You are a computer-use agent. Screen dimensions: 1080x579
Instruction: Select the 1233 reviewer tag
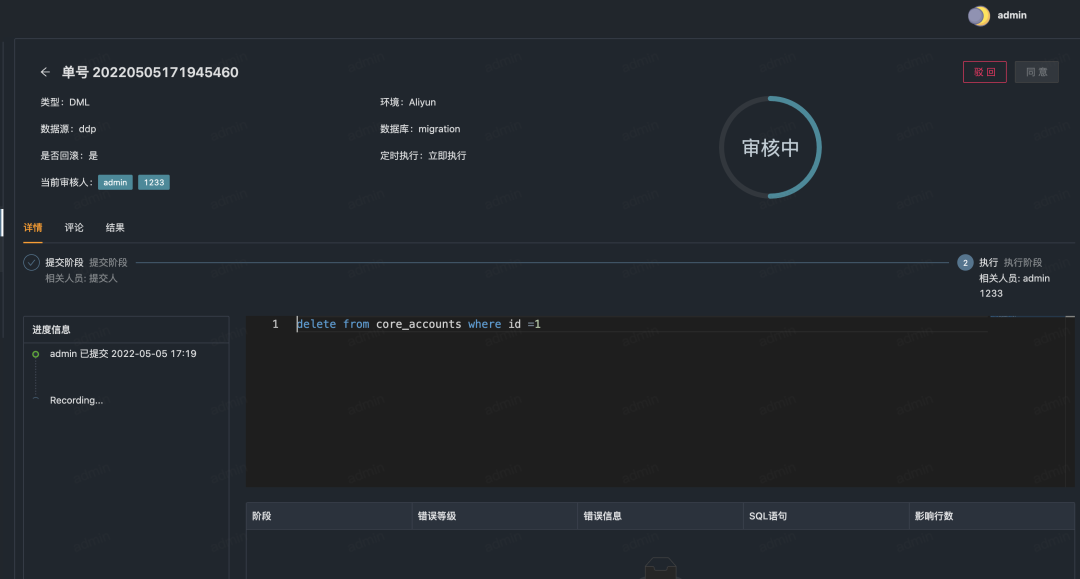[154, 182]
